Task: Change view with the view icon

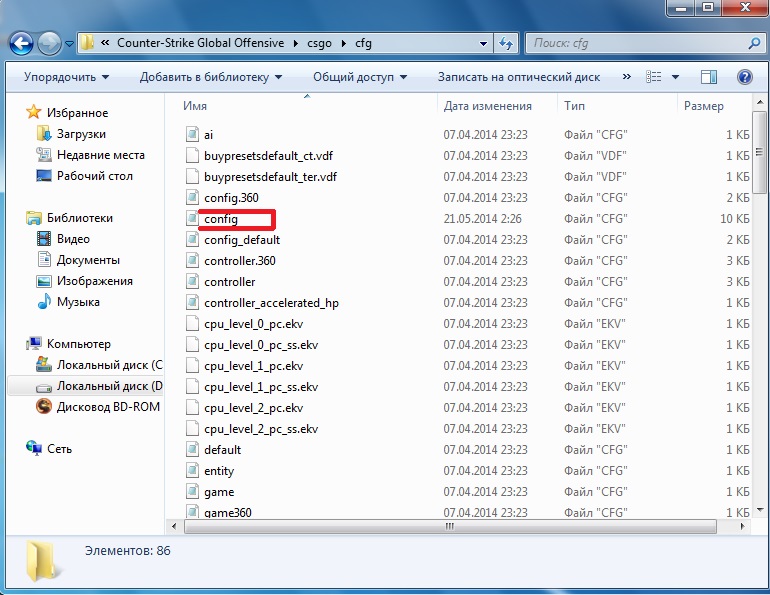Action: [x=654, y=77]
